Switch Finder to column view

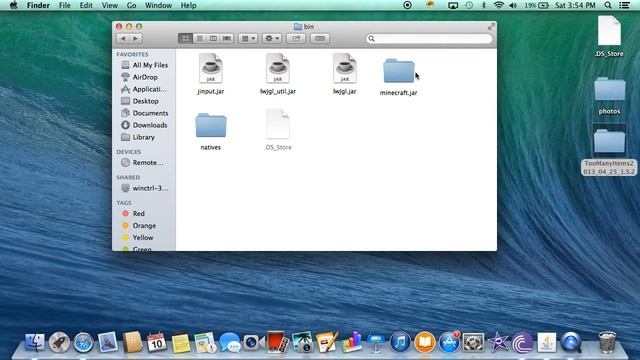click(x=213, y=38)
